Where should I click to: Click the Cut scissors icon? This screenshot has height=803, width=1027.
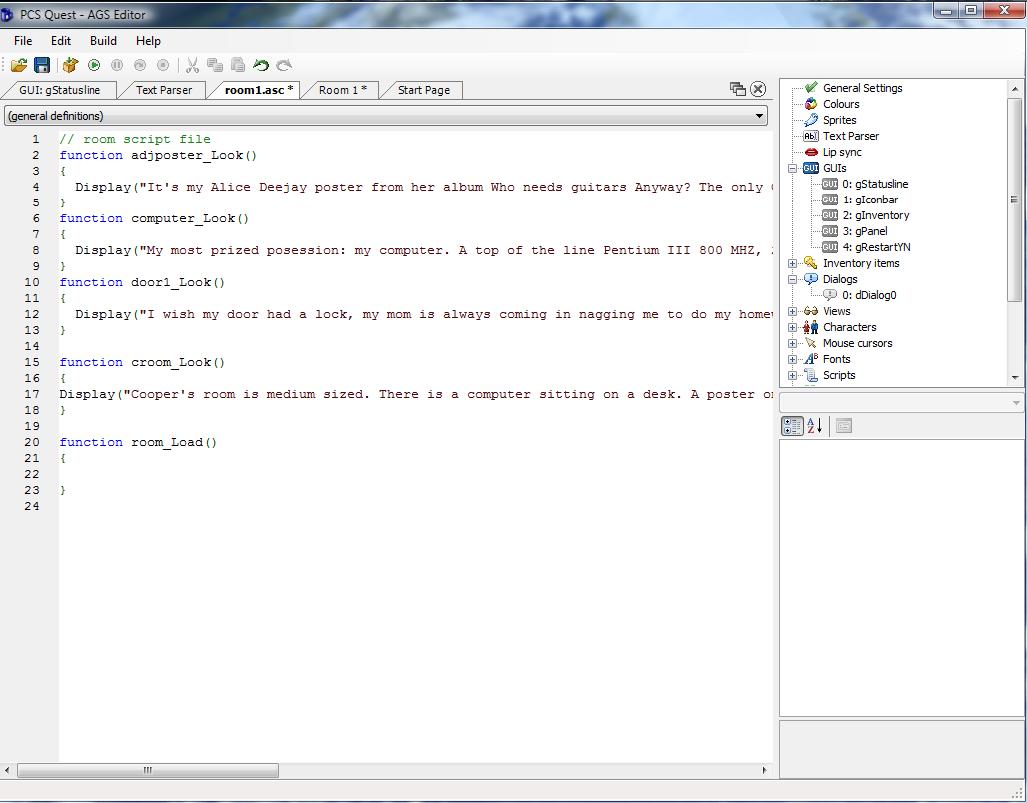click(x=192, y=65)
